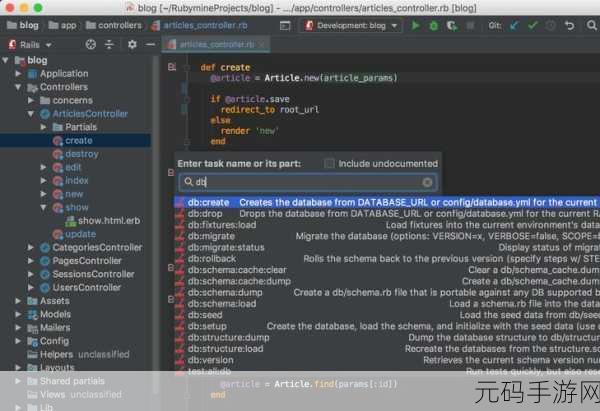Open the Rails view dropdown
Image resolution: width=600 pixels, height=411 pixels.
coord(30,45)
